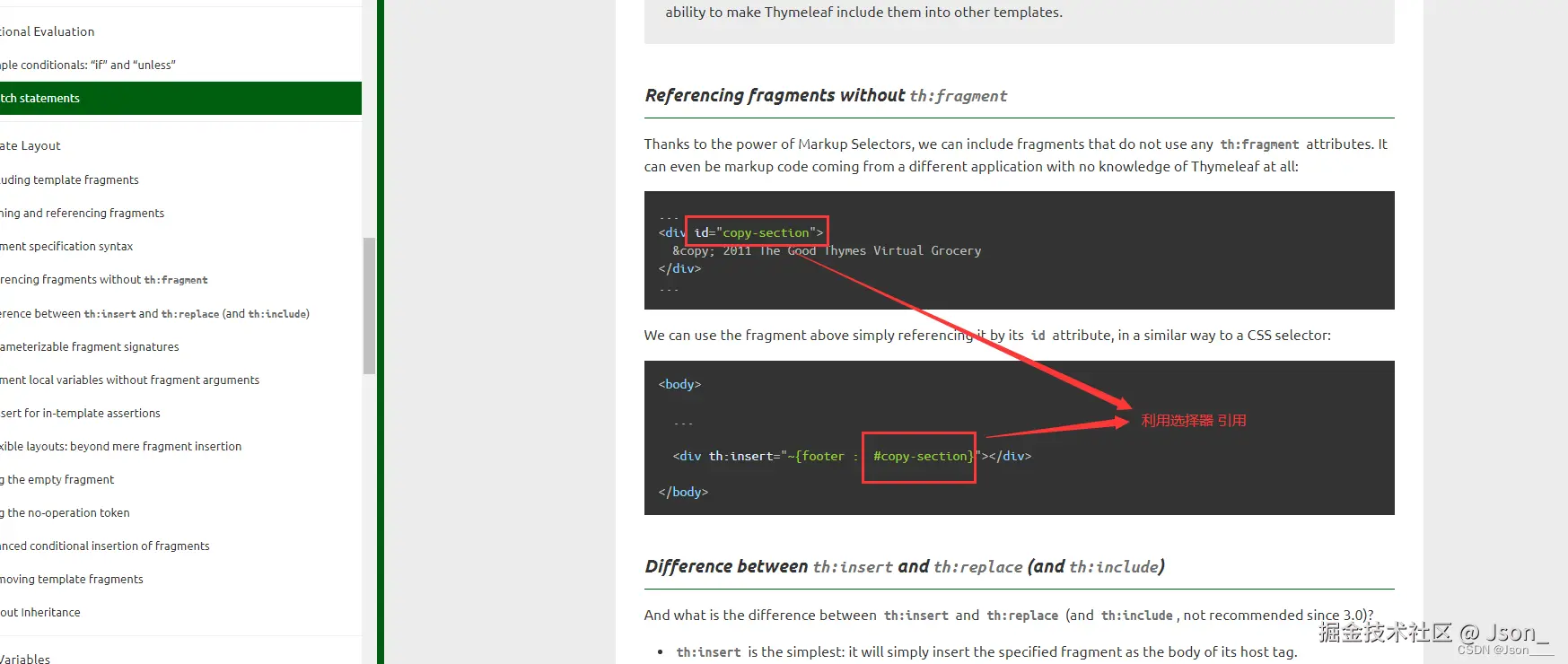This screenshot has height=664, width=1568.
Task: Click the '<body>' opening tag in code
Action: tap(679, 384)
